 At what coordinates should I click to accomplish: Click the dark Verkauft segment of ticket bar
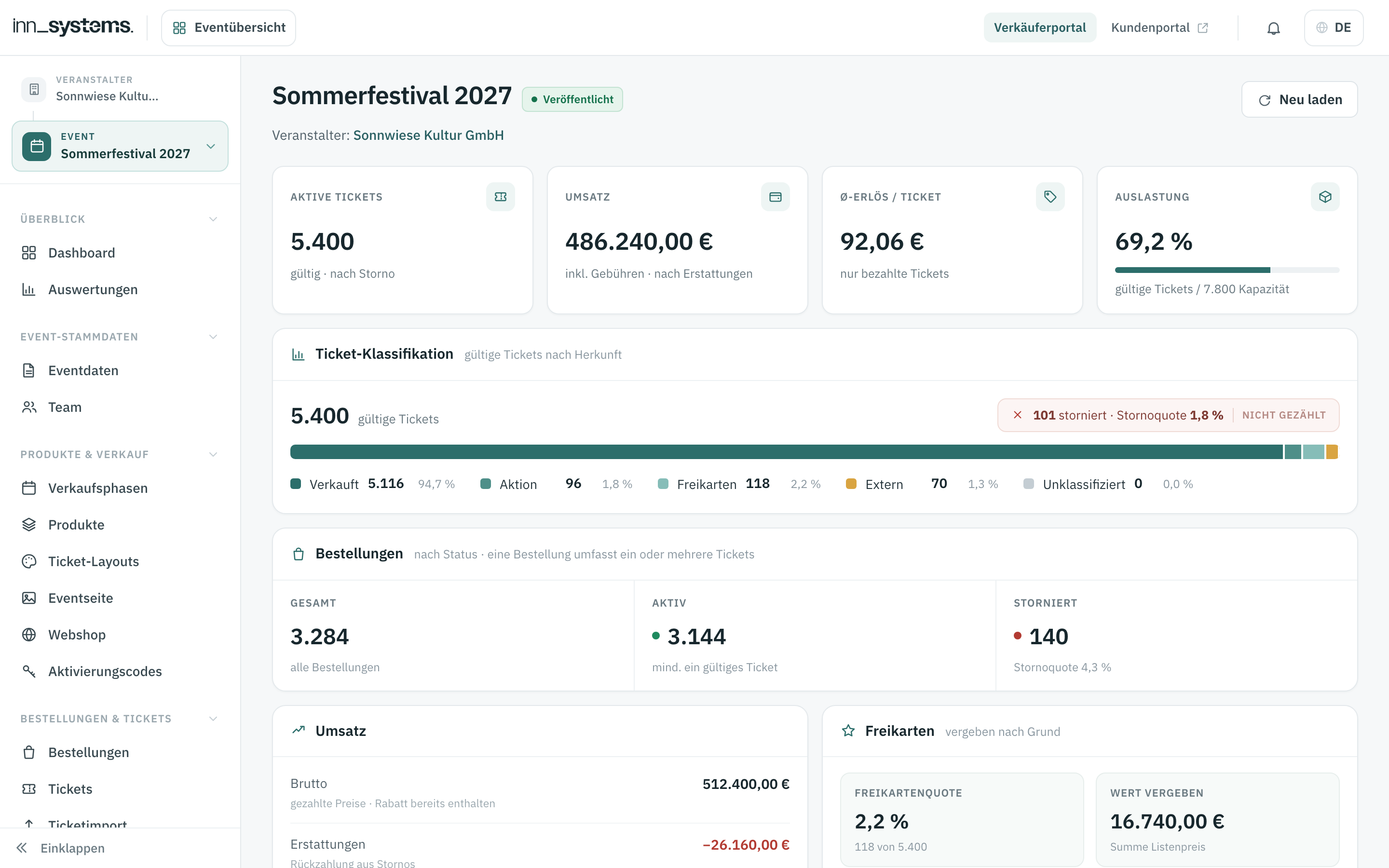pos(786,452)
